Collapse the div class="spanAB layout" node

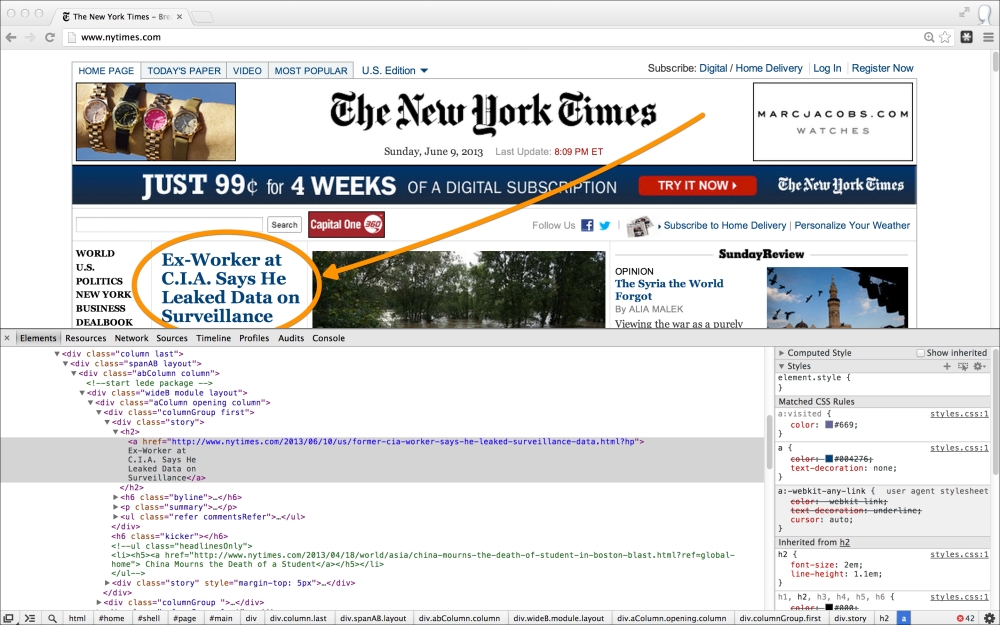(65, 364)
